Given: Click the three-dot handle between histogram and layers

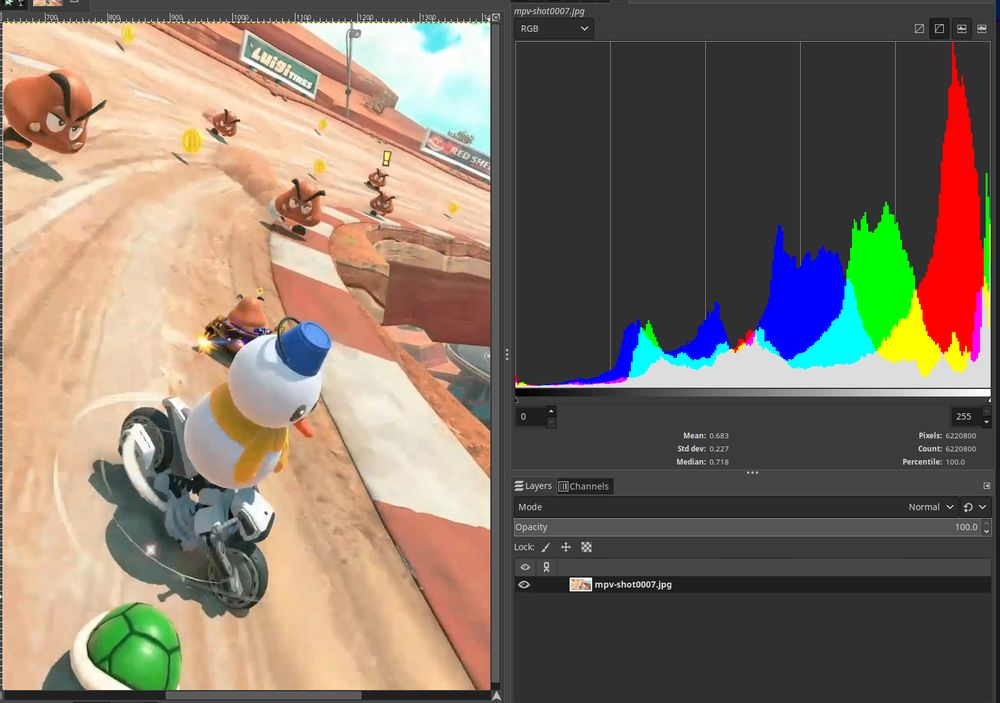Looking at the screenshot, I should (x=753, y=473).
